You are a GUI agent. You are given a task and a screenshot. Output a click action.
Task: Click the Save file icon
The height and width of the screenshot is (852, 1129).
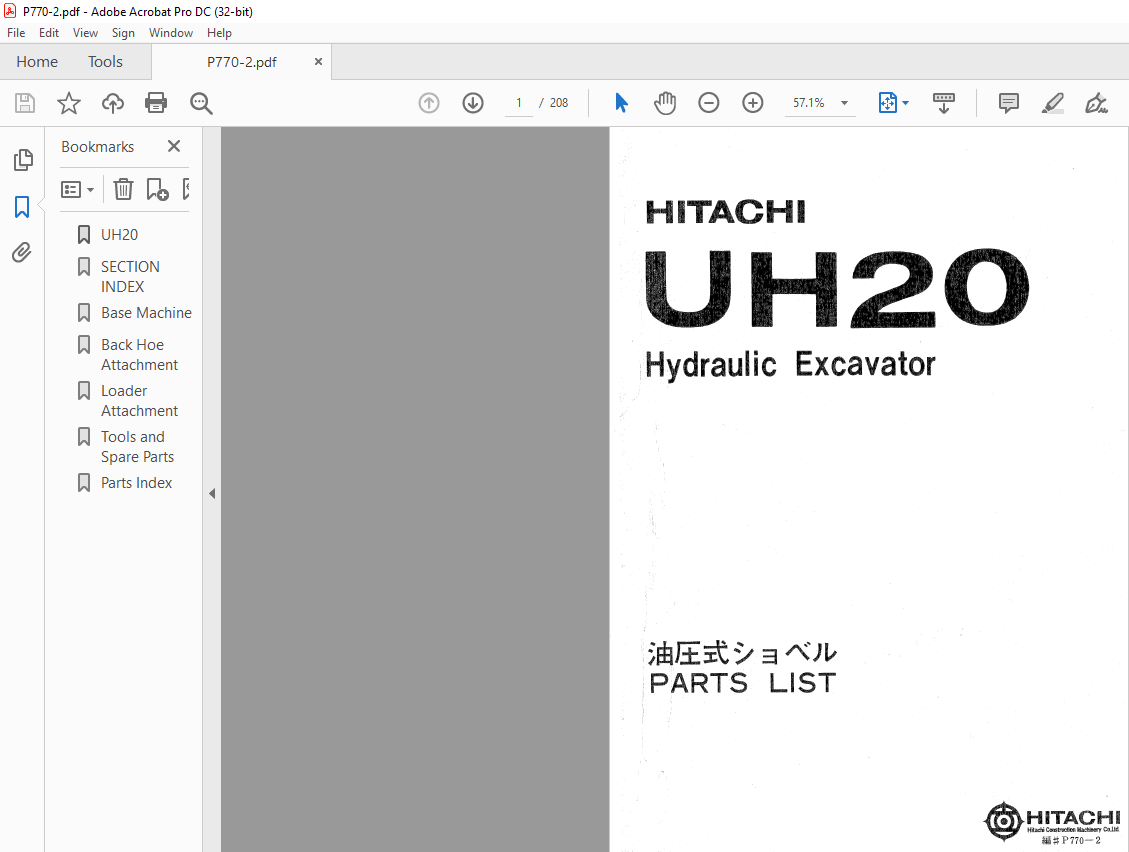click(x=24, y=103)
